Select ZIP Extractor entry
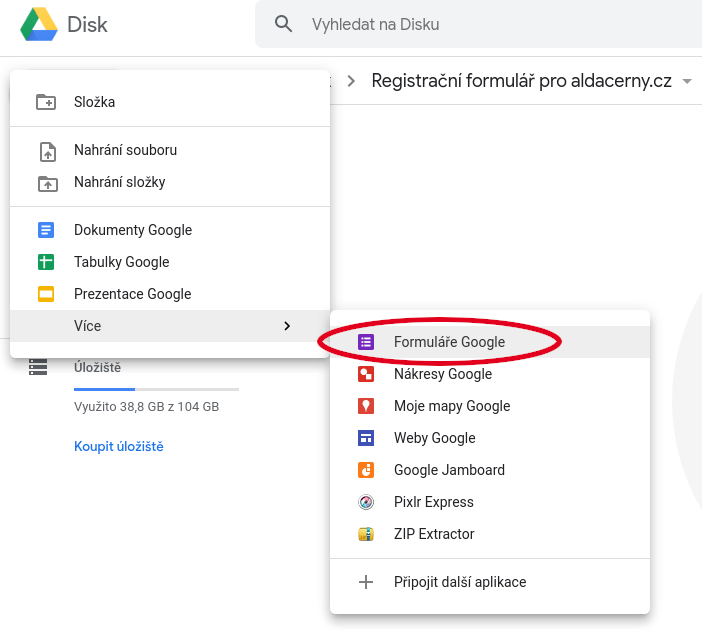 490,534
